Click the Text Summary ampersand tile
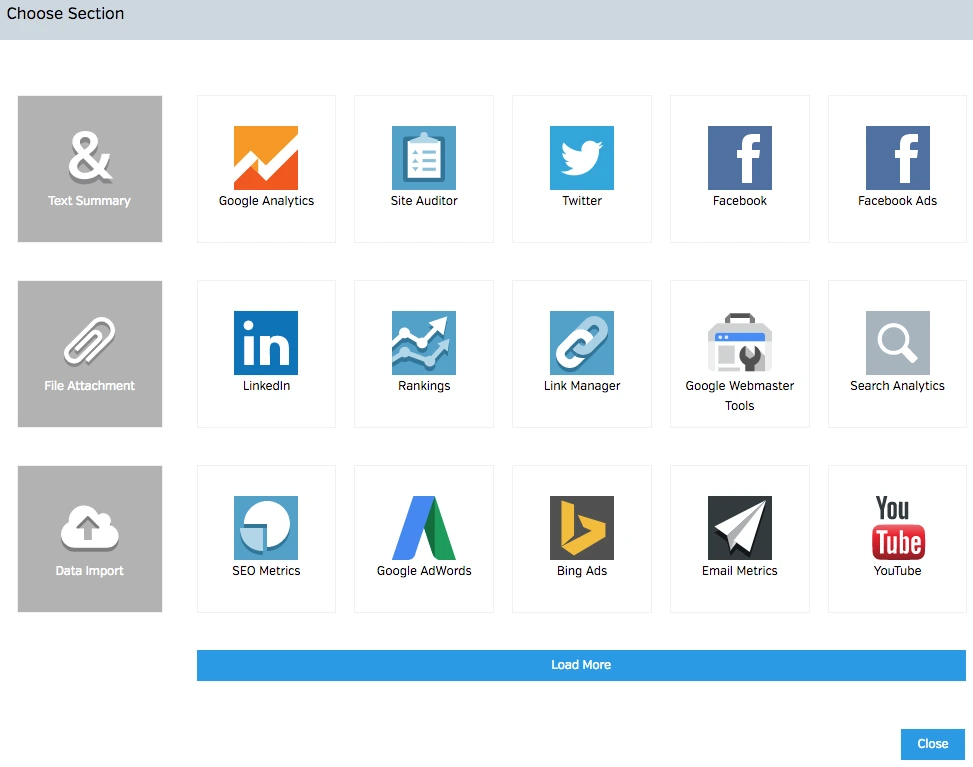Image resolution: width=973 pixels, height=767 pixels. tap(90, 169)
